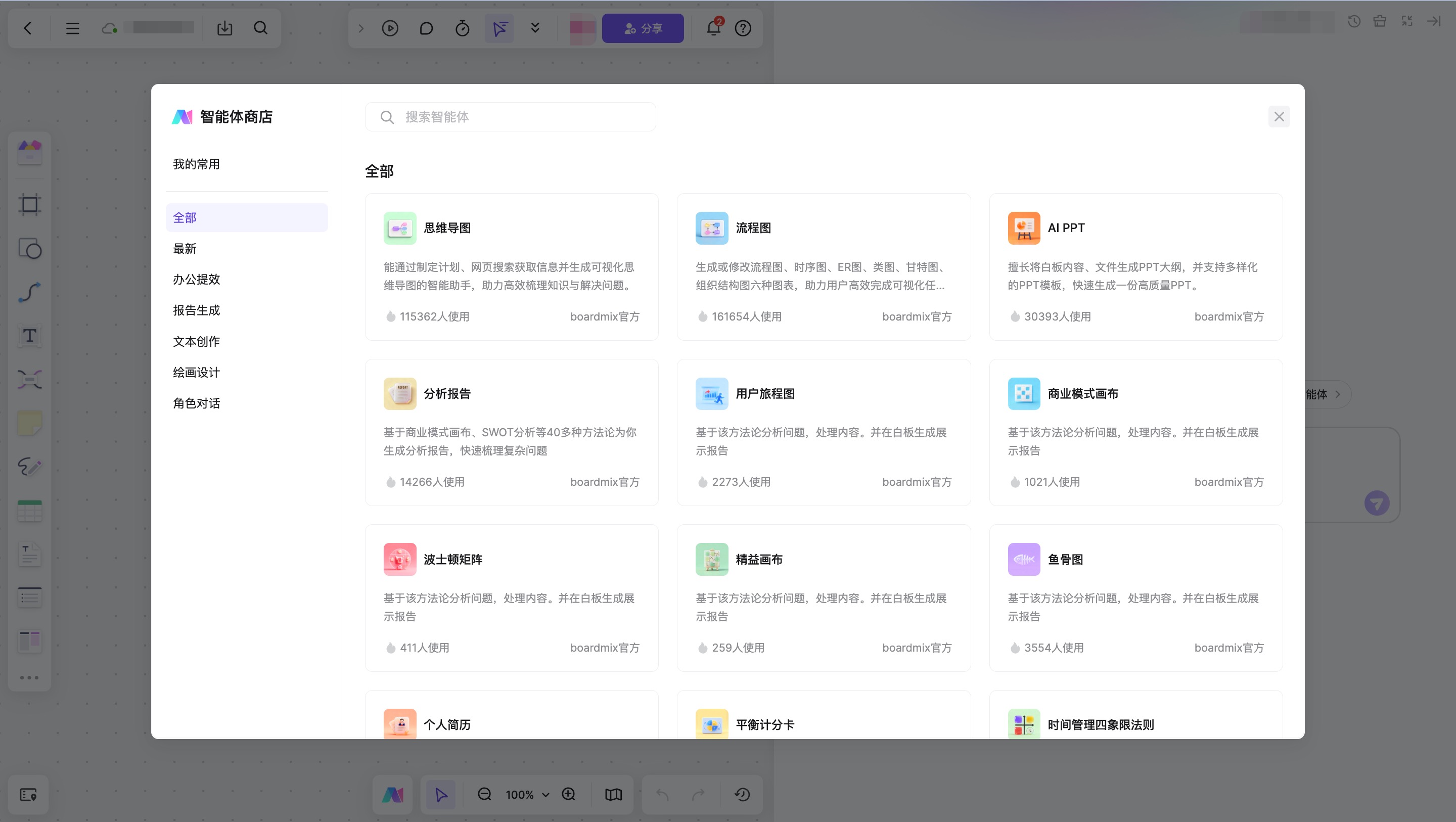This screenshot has width=1456, height=822.
Task: Click the 分享 share button
Action: pyautogui.click(x=643, y=28)
